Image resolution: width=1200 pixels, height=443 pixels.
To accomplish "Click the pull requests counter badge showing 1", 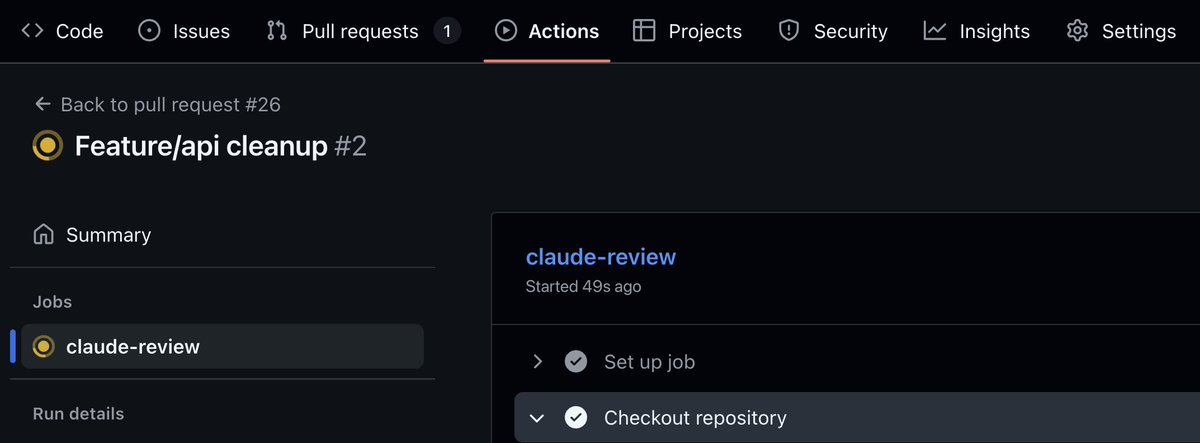I will click(x=447, y=31).
